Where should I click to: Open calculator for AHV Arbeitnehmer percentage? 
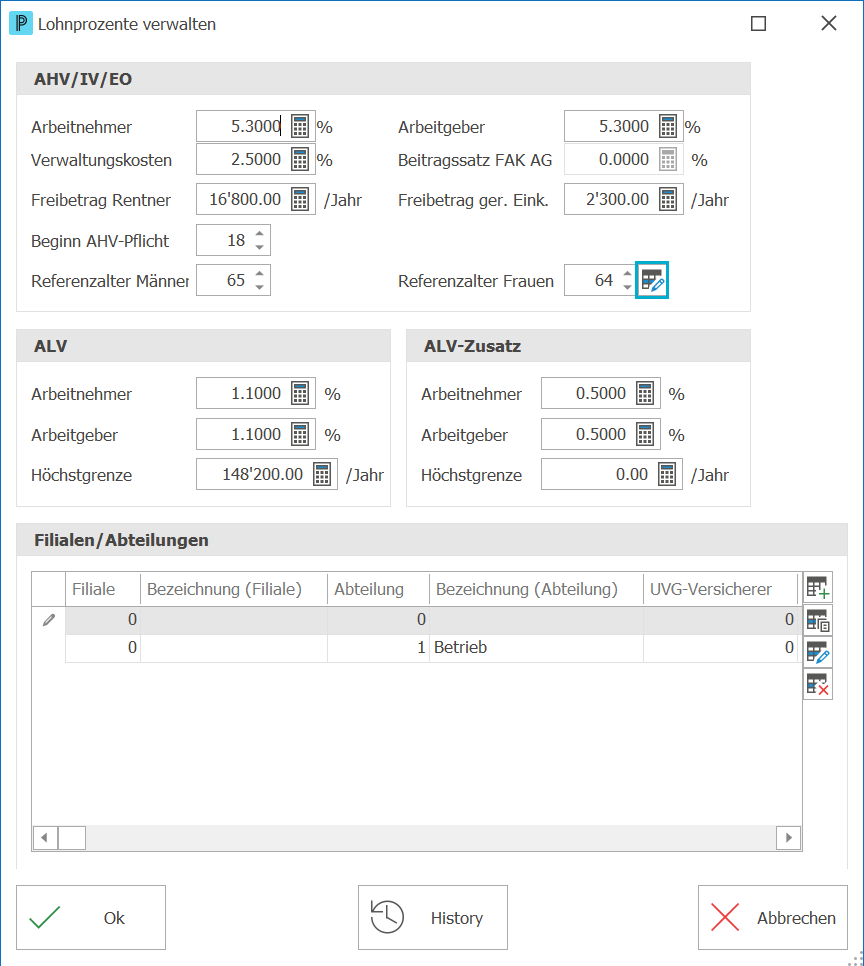coord(300,126)
